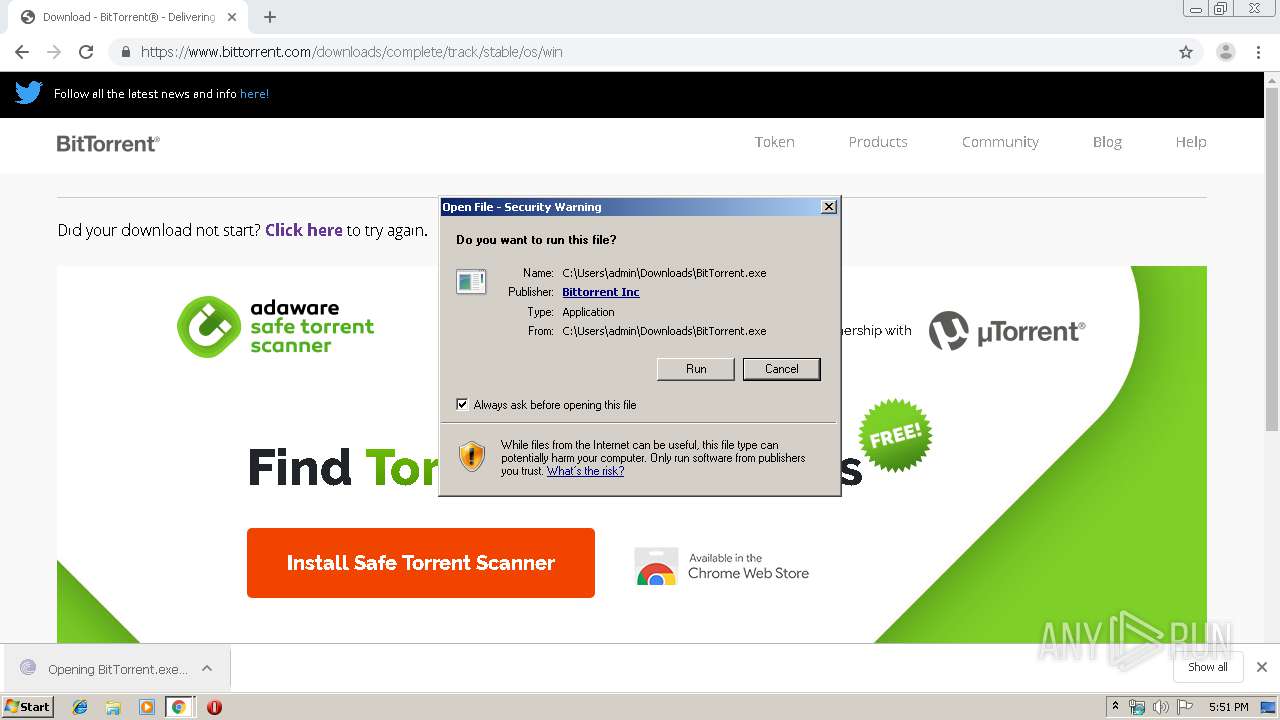Open the Products menu item

click(x=878, y=142)
